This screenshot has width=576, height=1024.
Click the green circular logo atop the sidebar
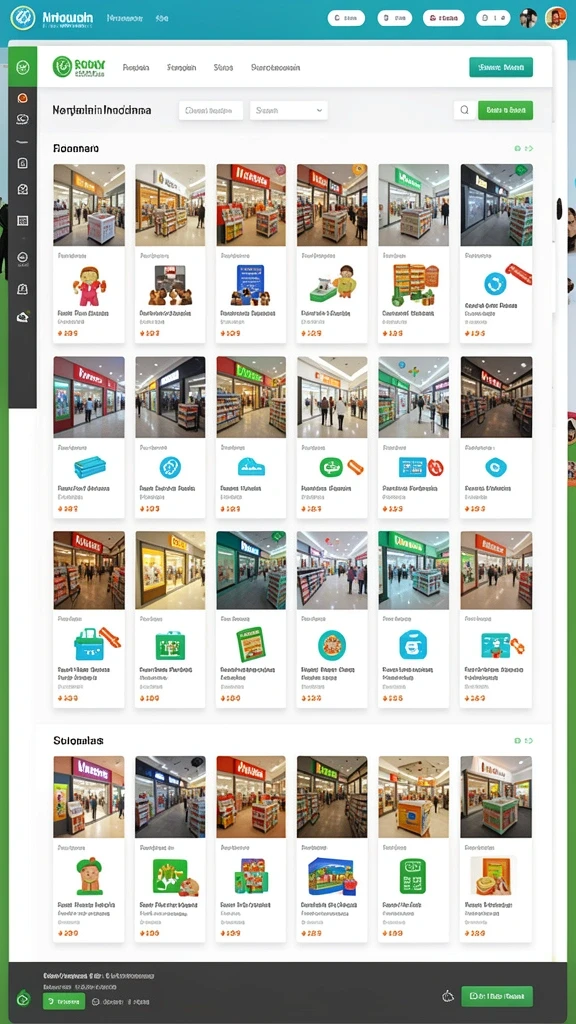pyautogui.click(x=23, y=67)
